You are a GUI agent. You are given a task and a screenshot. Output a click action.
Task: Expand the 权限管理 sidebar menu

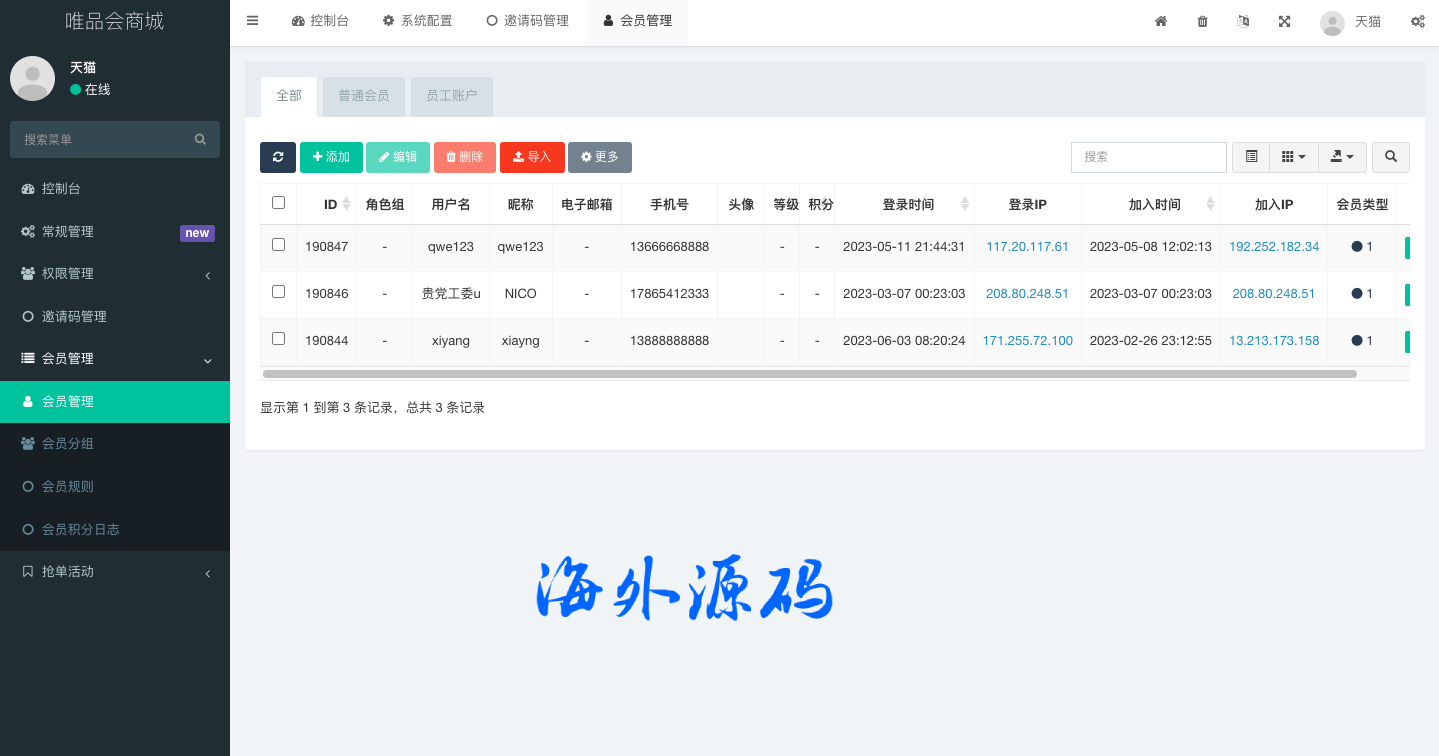click(x=115, y=274)
